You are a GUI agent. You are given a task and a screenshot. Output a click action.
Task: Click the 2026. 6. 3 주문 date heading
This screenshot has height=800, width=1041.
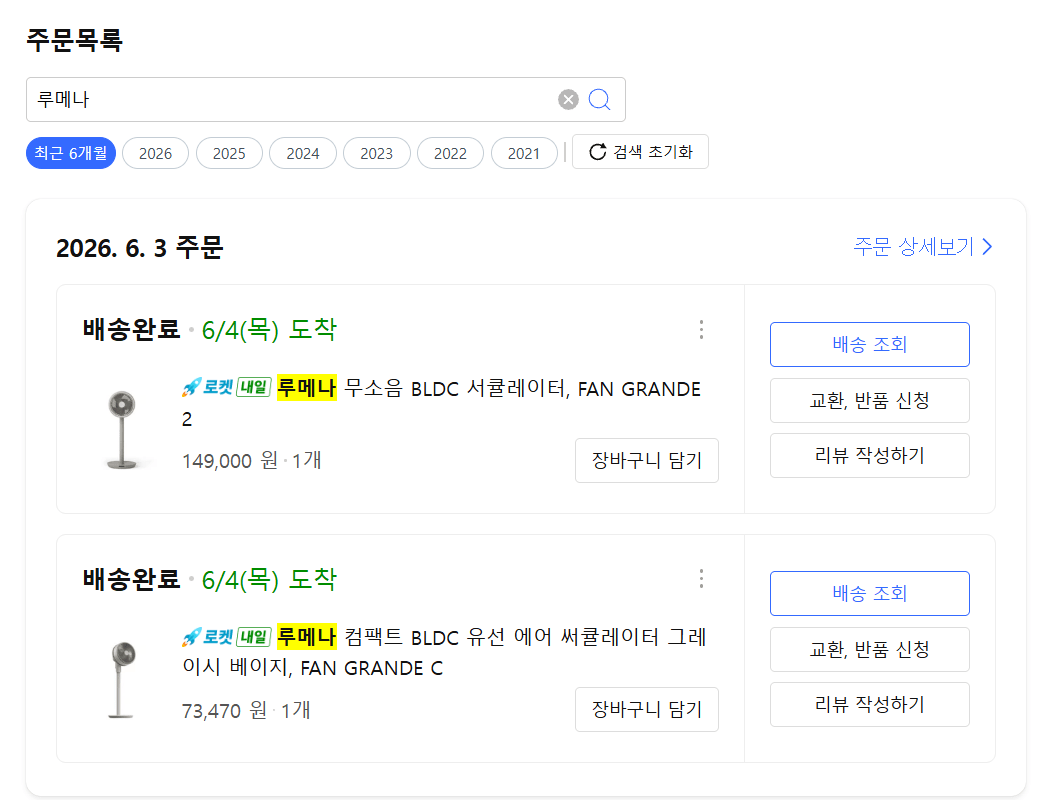coord(139,248)
